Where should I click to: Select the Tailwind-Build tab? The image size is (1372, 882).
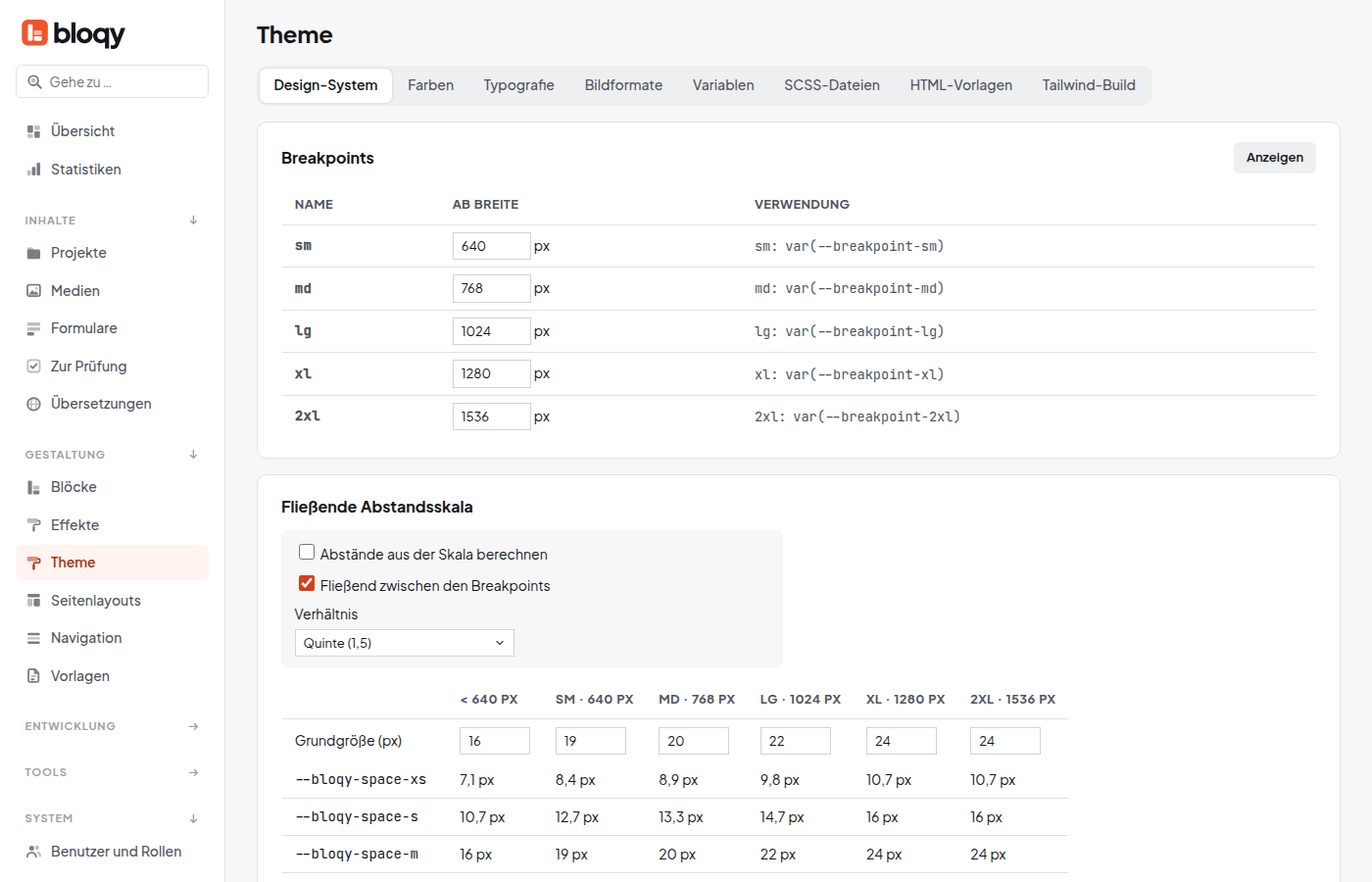(1089, 85)
